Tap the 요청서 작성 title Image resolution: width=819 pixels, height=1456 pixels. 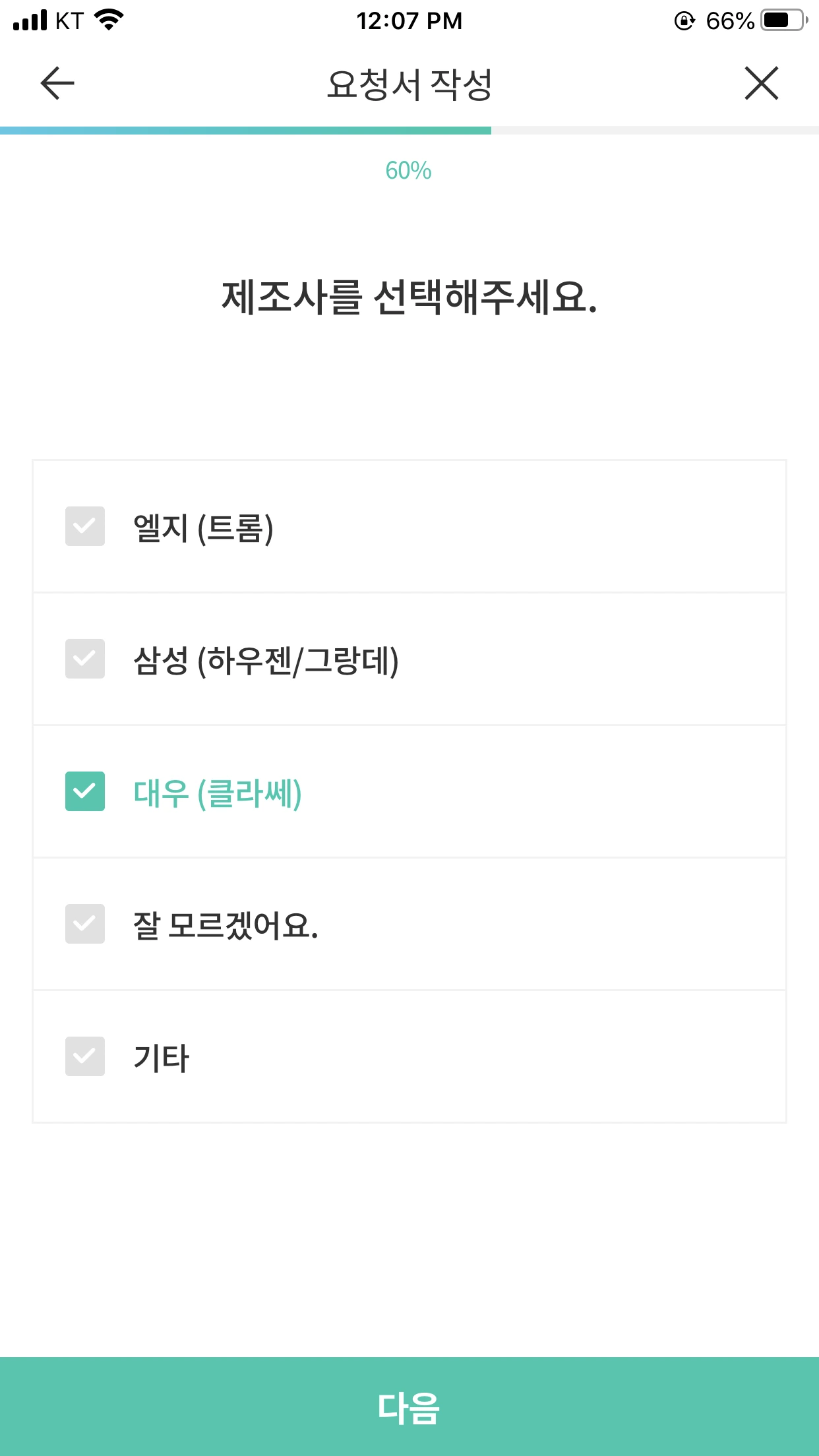(x=409, y=84)
